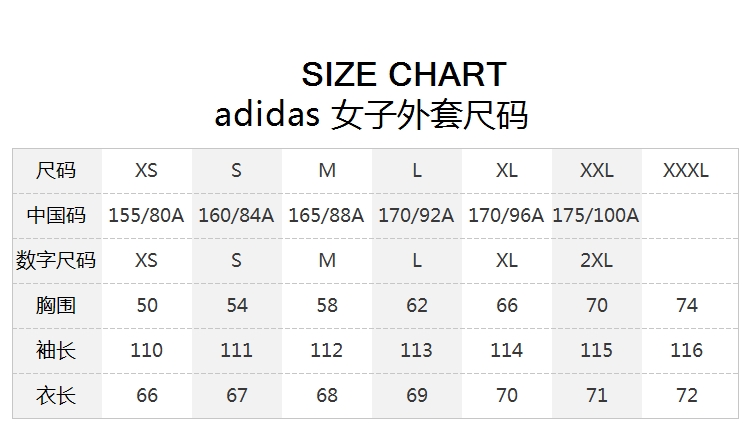
Task: Click the XXXL column header
Action: pos(686,170)
